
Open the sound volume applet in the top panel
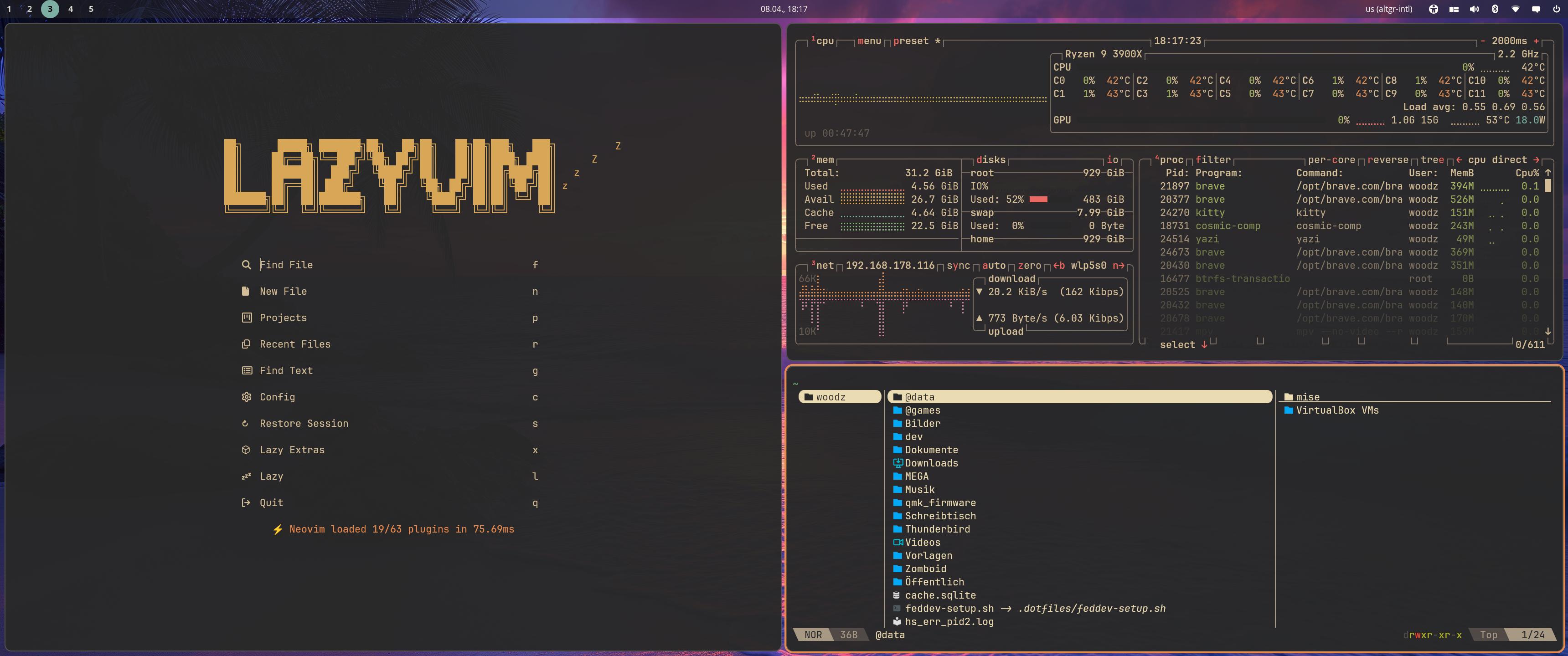tap(1474, 9)
